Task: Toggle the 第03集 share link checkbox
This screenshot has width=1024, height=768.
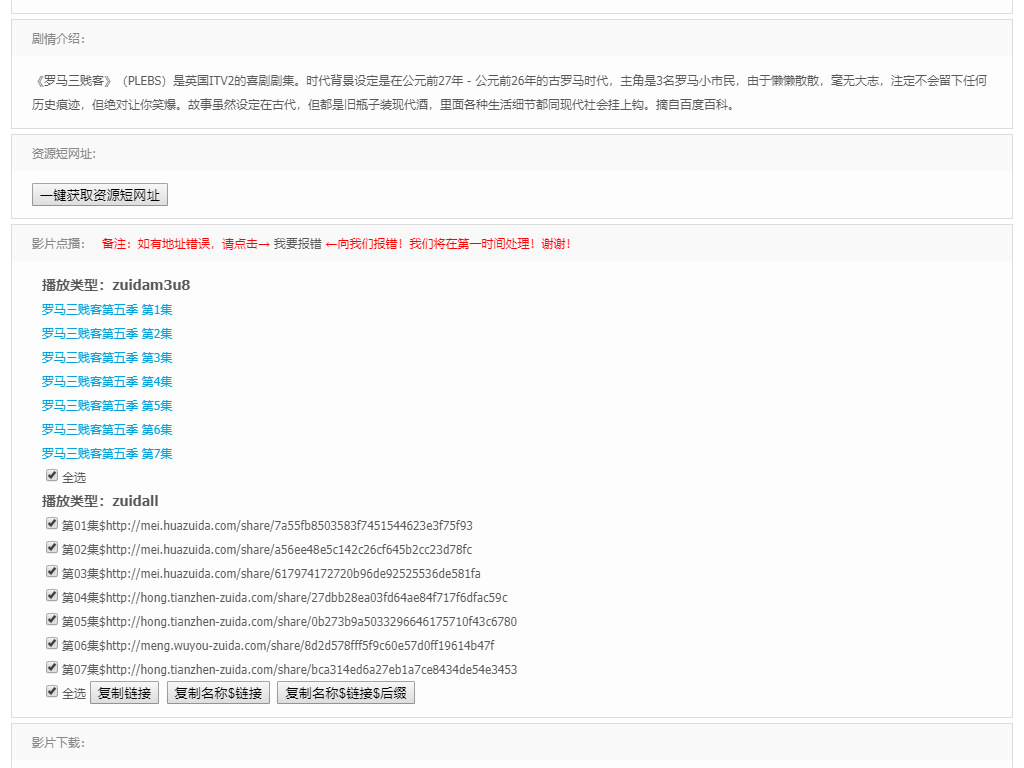Action: pyautogui.click(x=52, y=571)
